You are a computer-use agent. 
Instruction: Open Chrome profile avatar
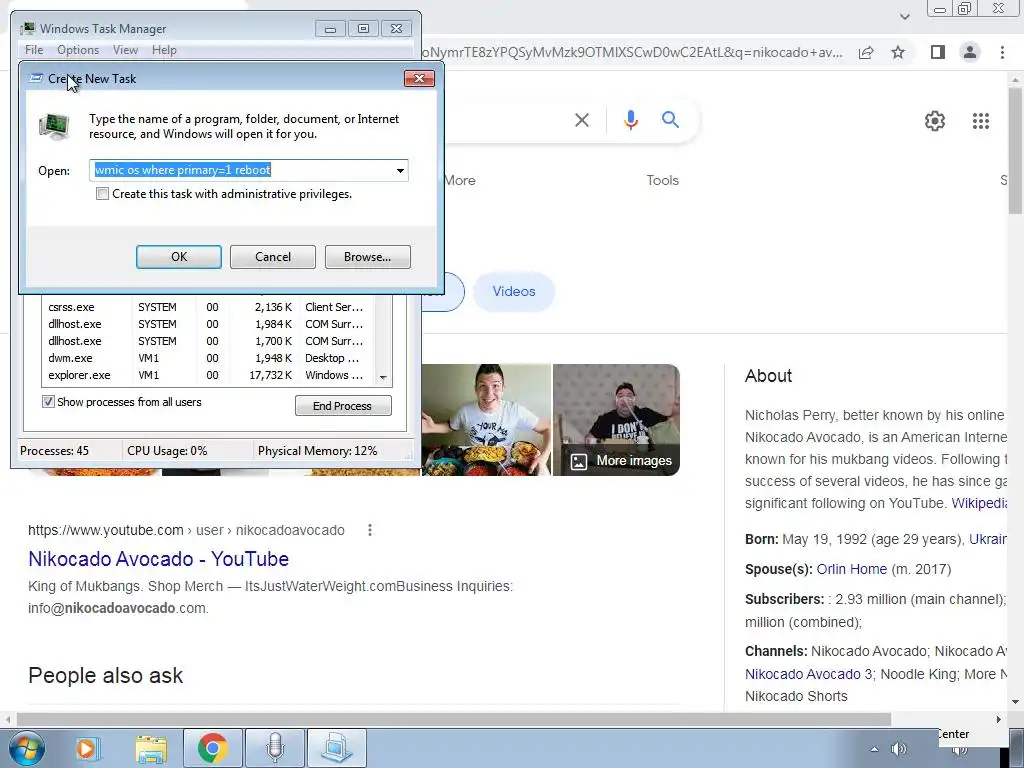click(x=970, y=52)
